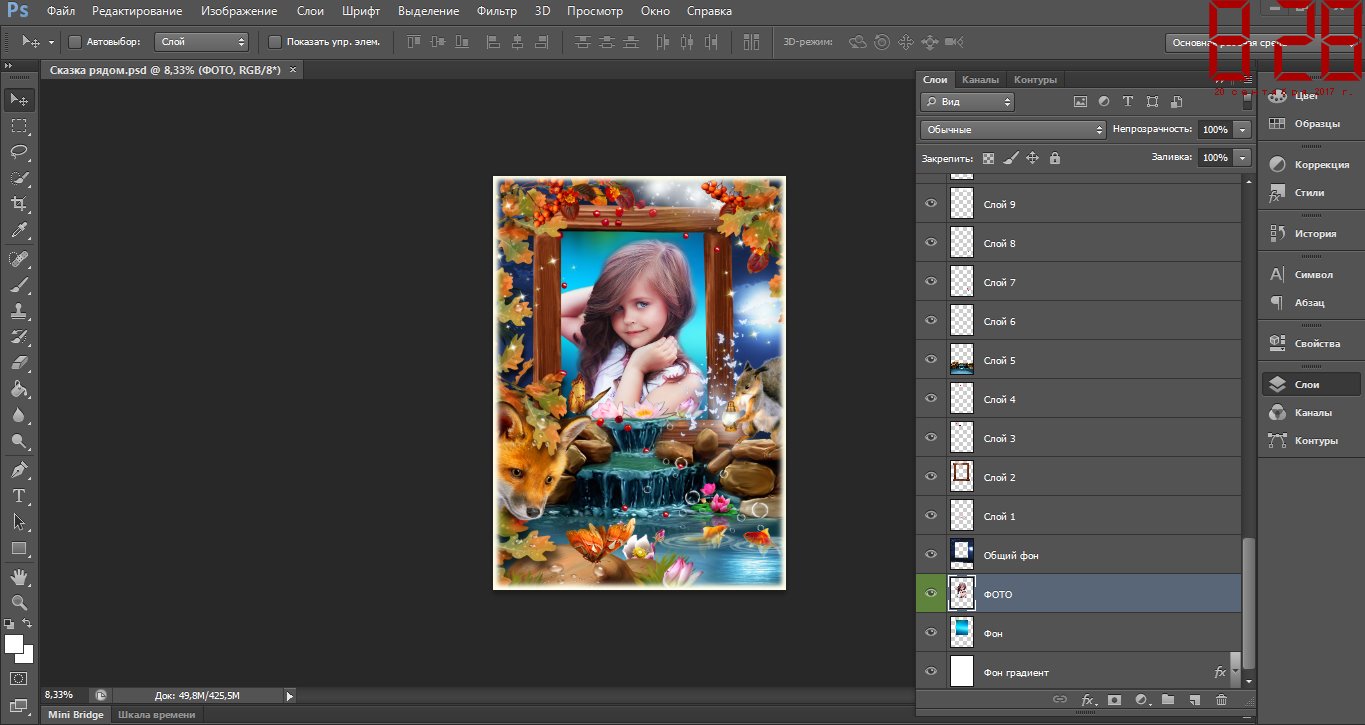Open the blend mode Обычные dropdown

pos(1013,130)
